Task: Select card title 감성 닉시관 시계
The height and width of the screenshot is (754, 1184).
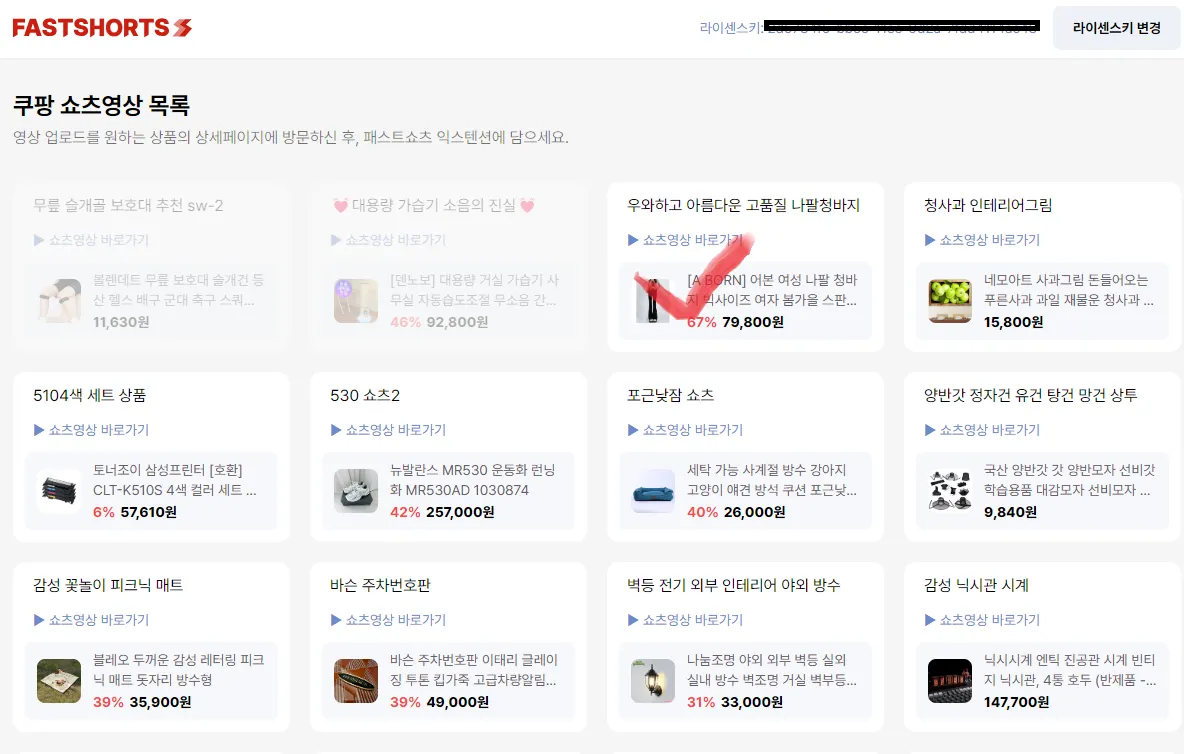Action: pos(976,586)
